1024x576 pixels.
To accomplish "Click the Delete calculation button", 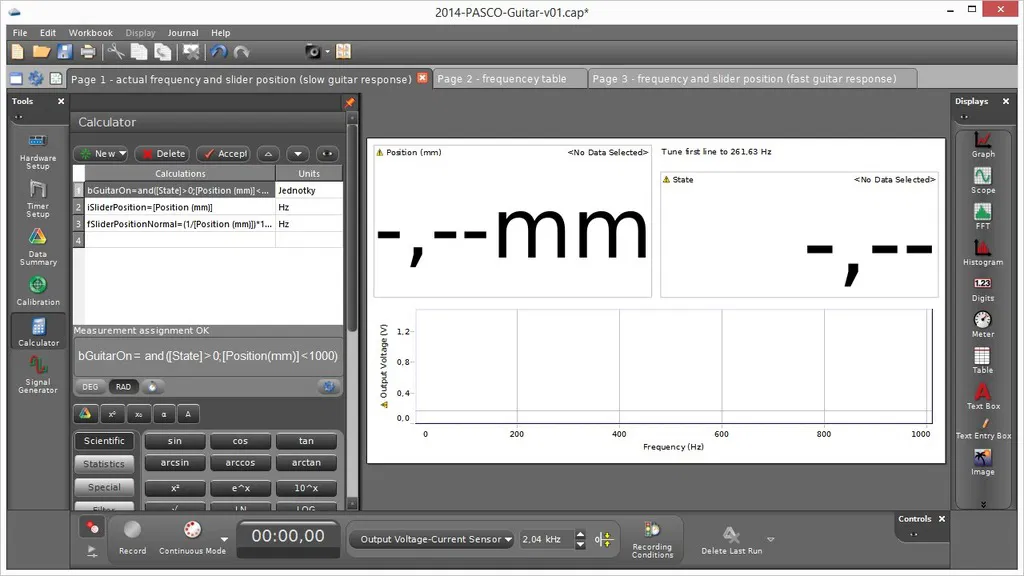I will pyautogui.click(x=162, y=153).
